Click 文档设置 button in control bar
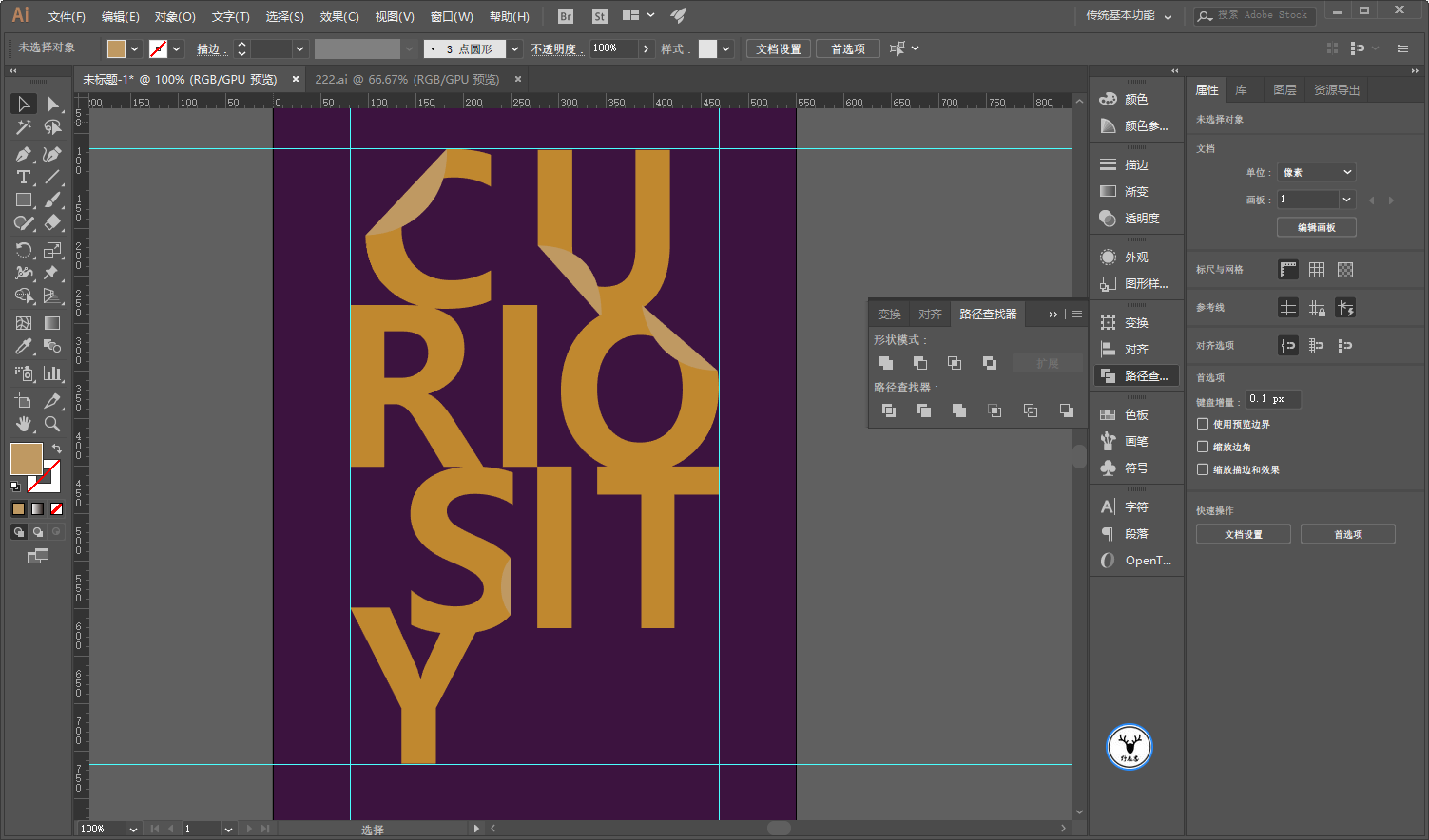The width and height of the screenshot is (1429, 840). (779, 48)
